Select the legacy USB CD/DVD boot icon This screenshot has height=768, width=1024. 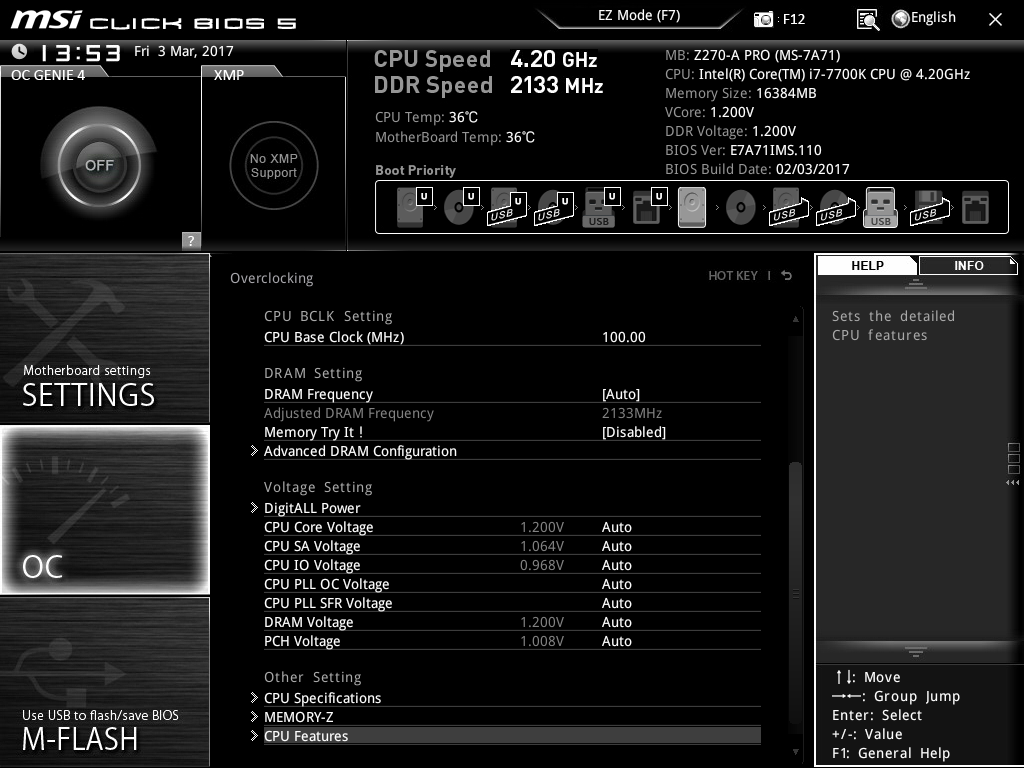click(x=835, y=208)
